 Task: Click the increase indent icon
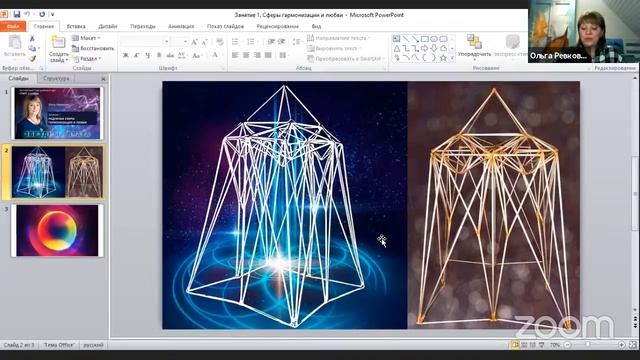pyautogui.click(x=282, y=42)
